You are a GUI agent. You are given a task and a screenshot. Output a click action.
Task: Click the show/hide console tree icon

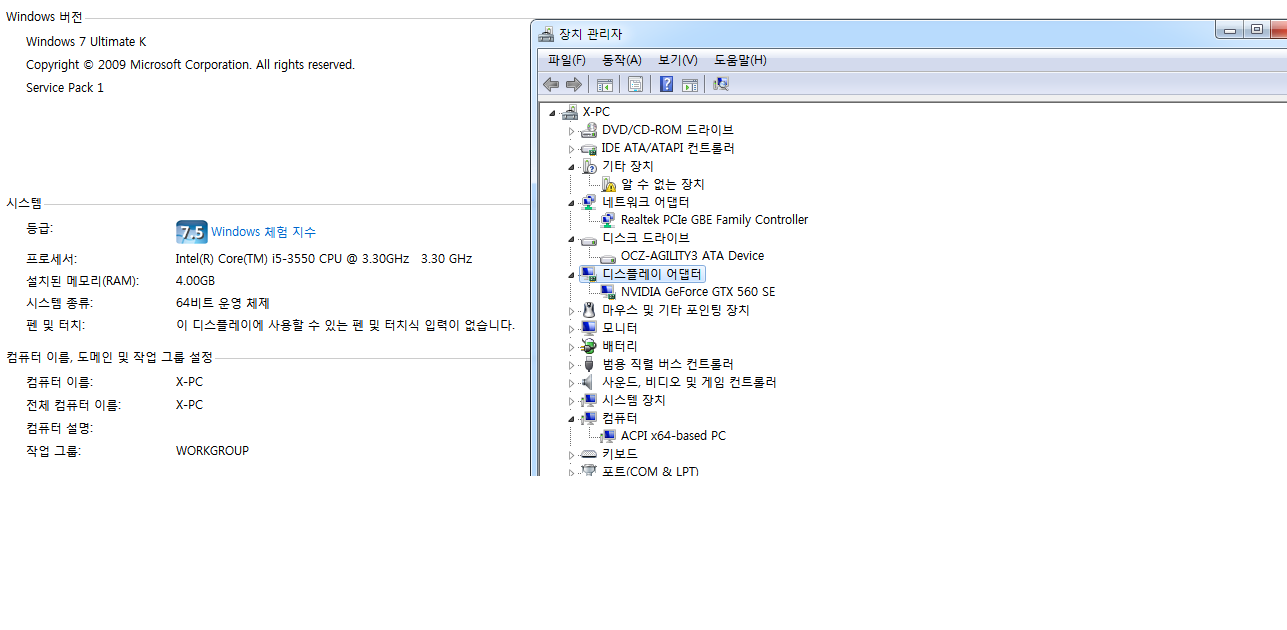[603, 85]
